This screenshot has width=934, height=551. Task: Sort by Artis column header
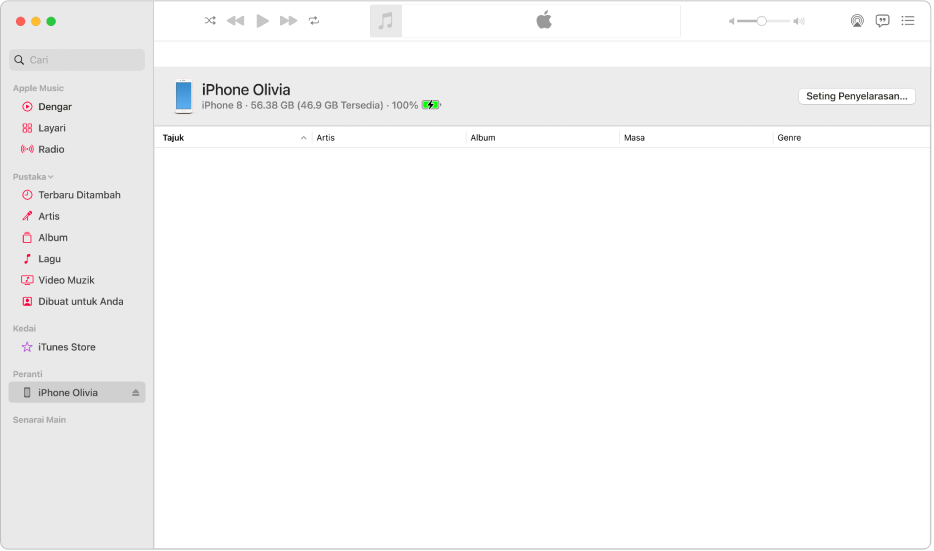click(388, 138)
